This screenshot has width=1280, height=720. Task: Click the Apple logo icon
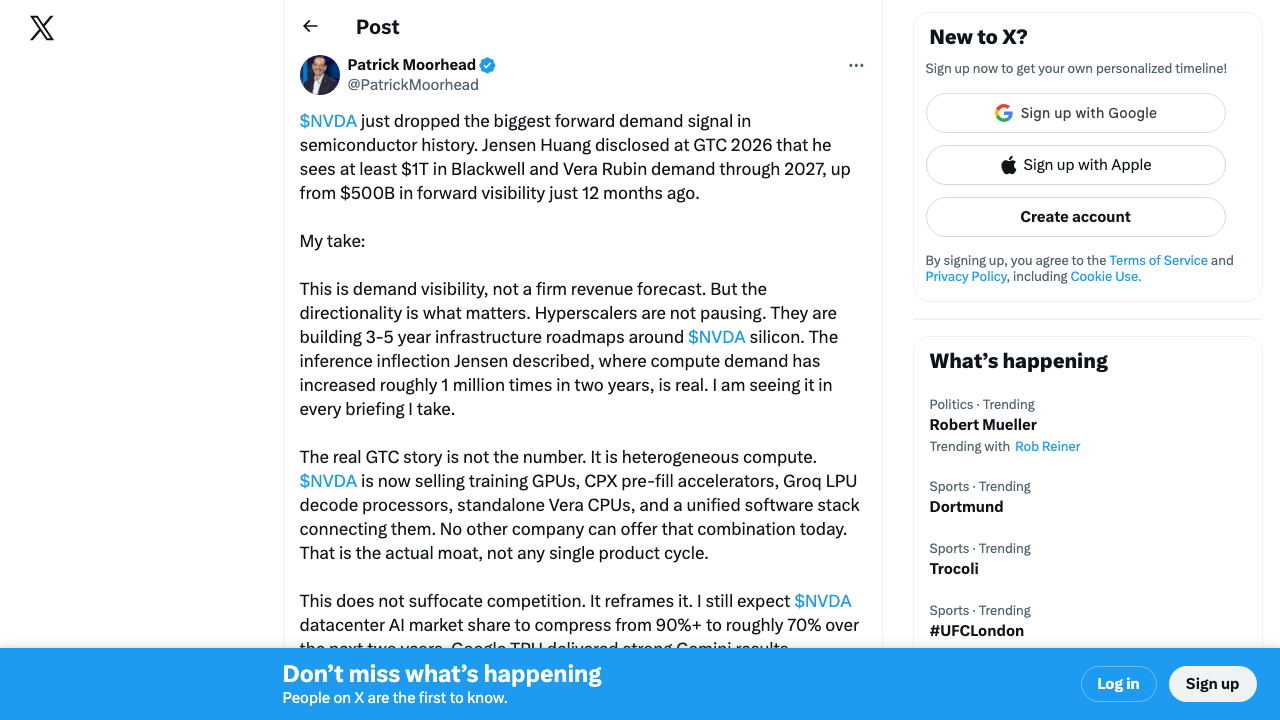pyautogui.click(x=1009, y=165)
